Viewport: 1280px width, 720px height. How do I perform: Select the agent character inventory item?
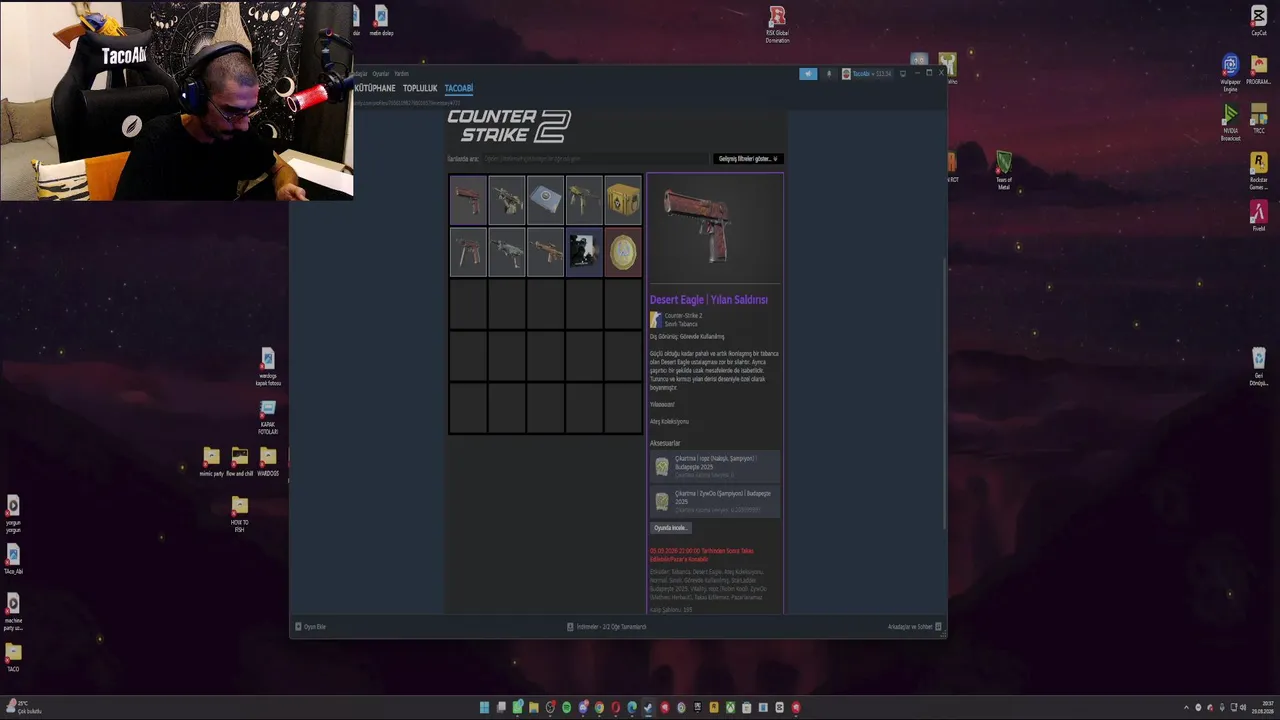584,251
